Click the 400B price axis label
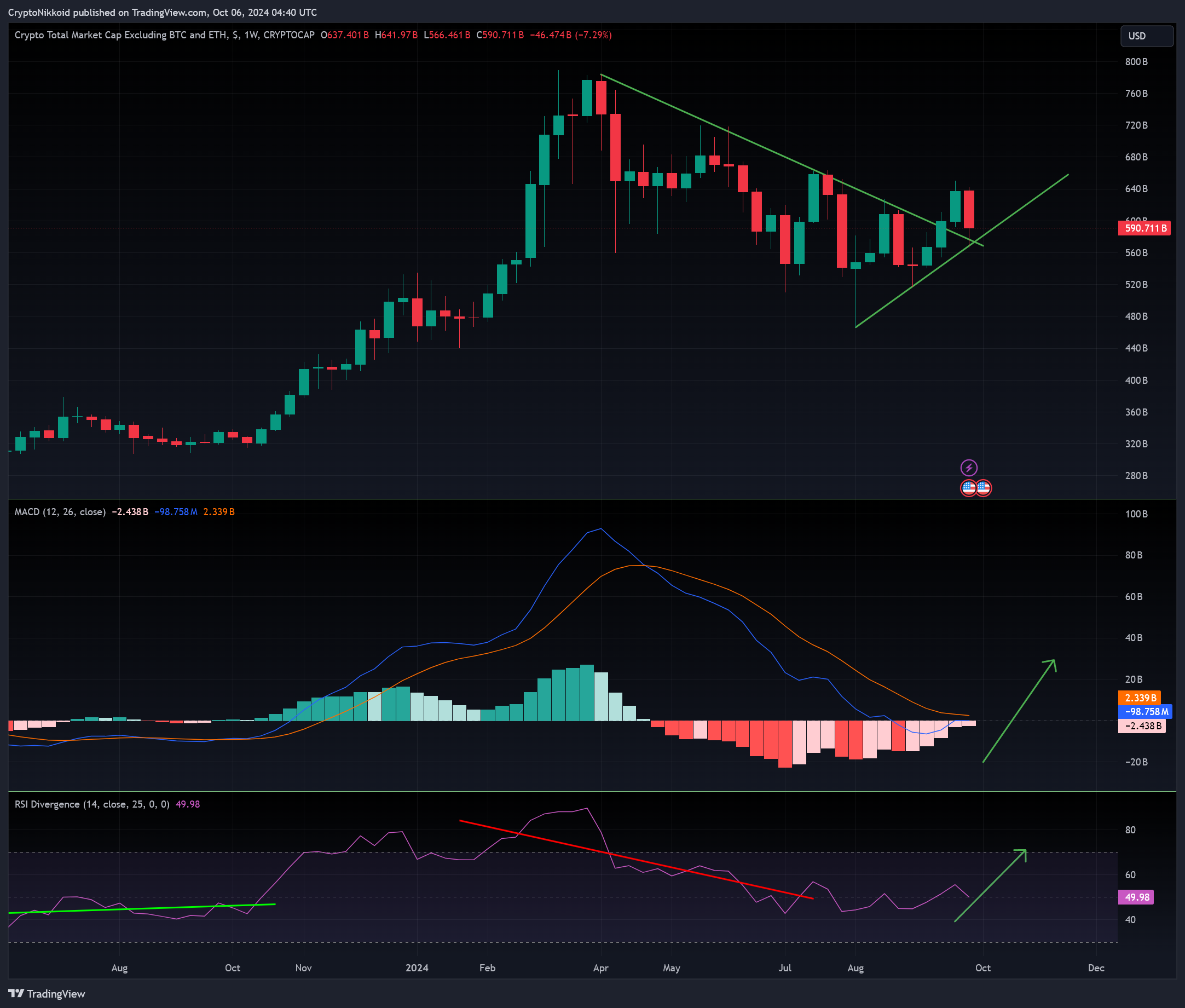 pyautogui.click(x=1136, y=380)
